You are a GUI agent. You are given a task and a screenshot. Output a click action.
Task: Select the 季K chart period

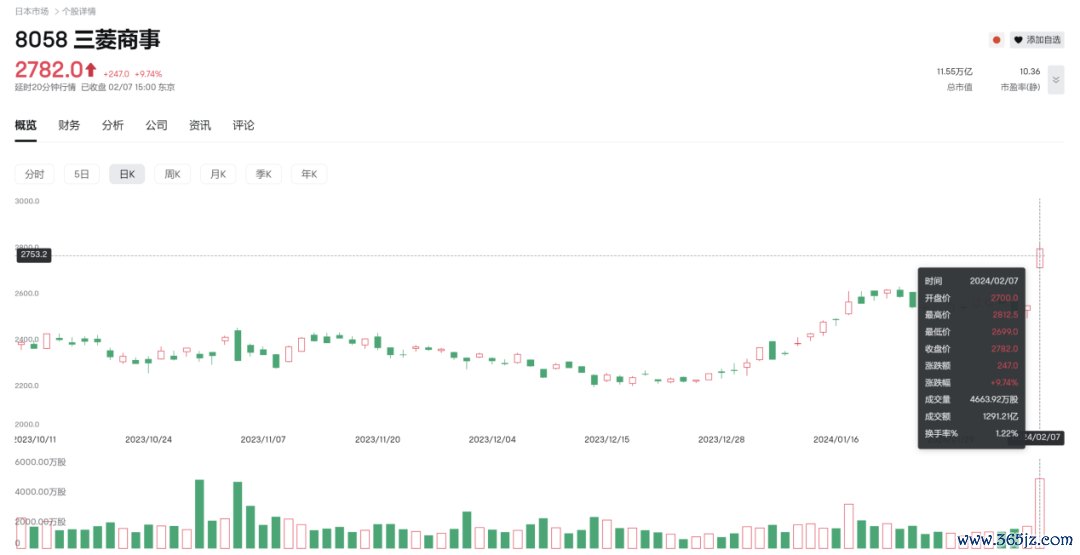tap(264, 174)
